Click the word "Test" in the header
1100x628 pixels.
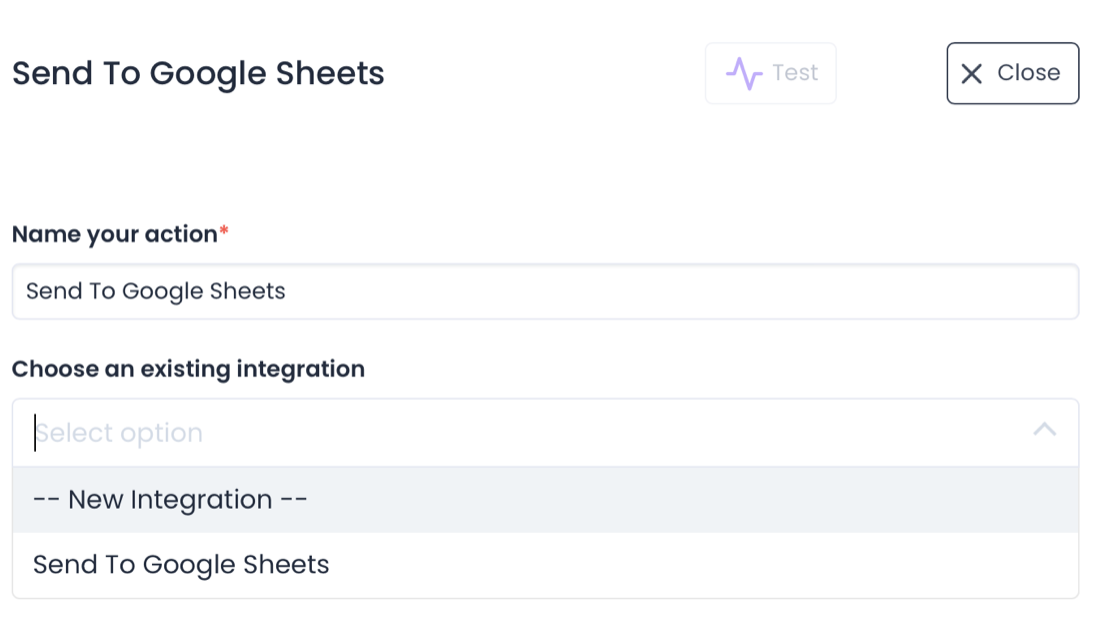click(x=795, y=73)
